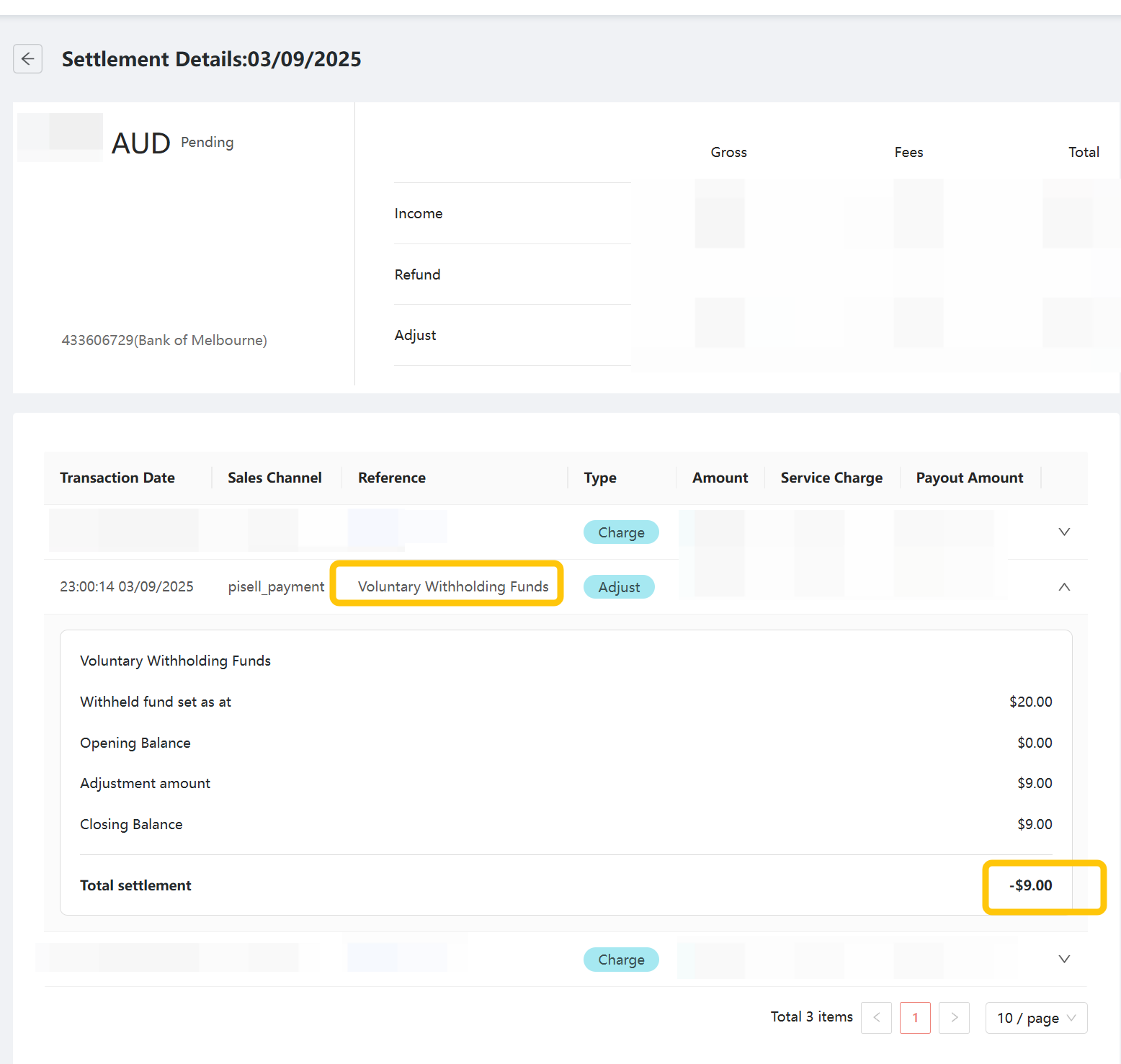The image size is (1121, 1064).
Task: Select page 1 in pagination
Action: 915,1018
